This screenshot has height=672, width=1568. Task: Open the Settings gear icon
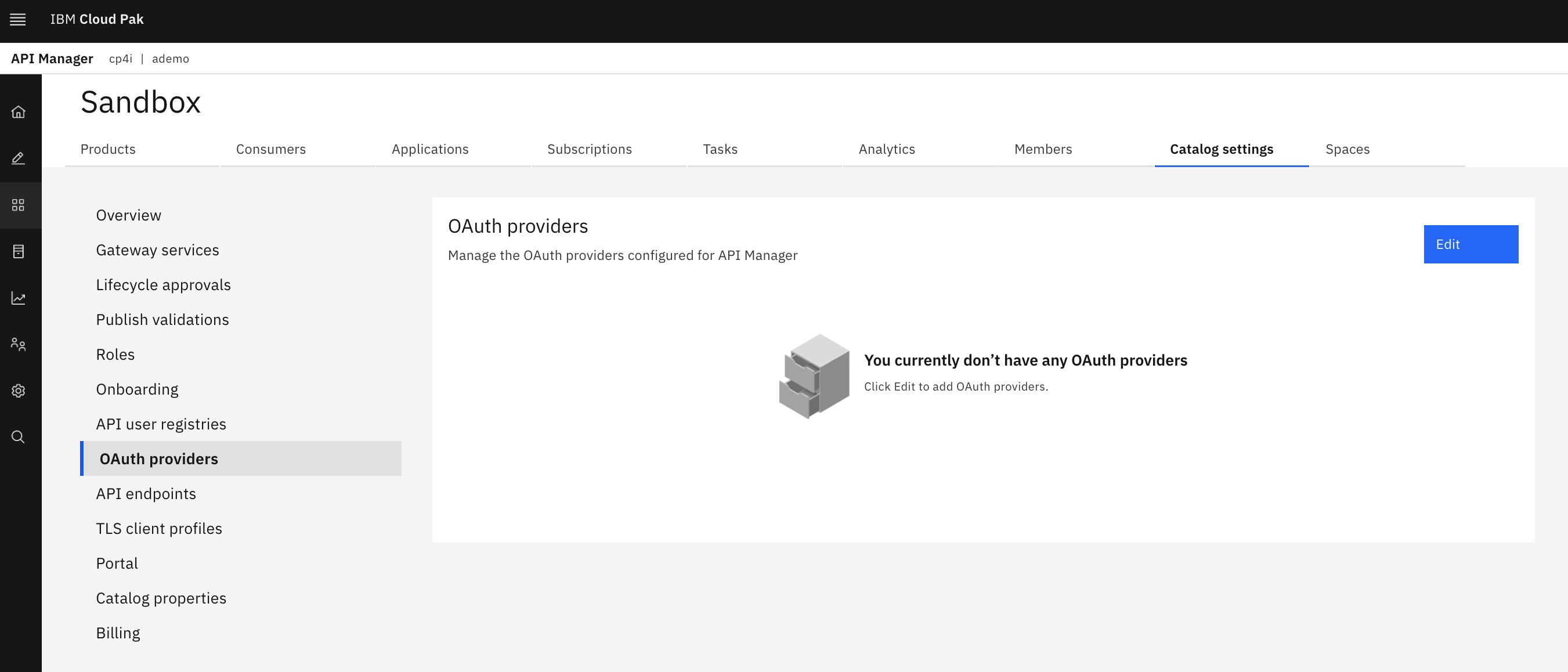point(18,390)
